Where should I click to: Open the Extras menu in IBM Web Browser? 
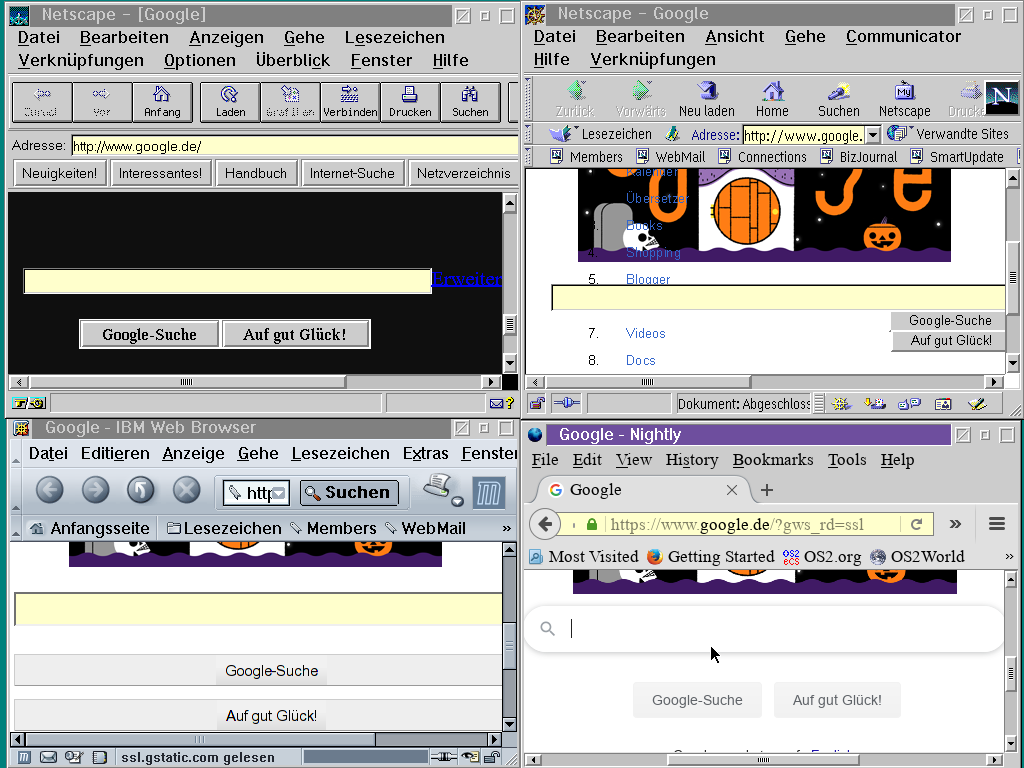click(426, 453)
